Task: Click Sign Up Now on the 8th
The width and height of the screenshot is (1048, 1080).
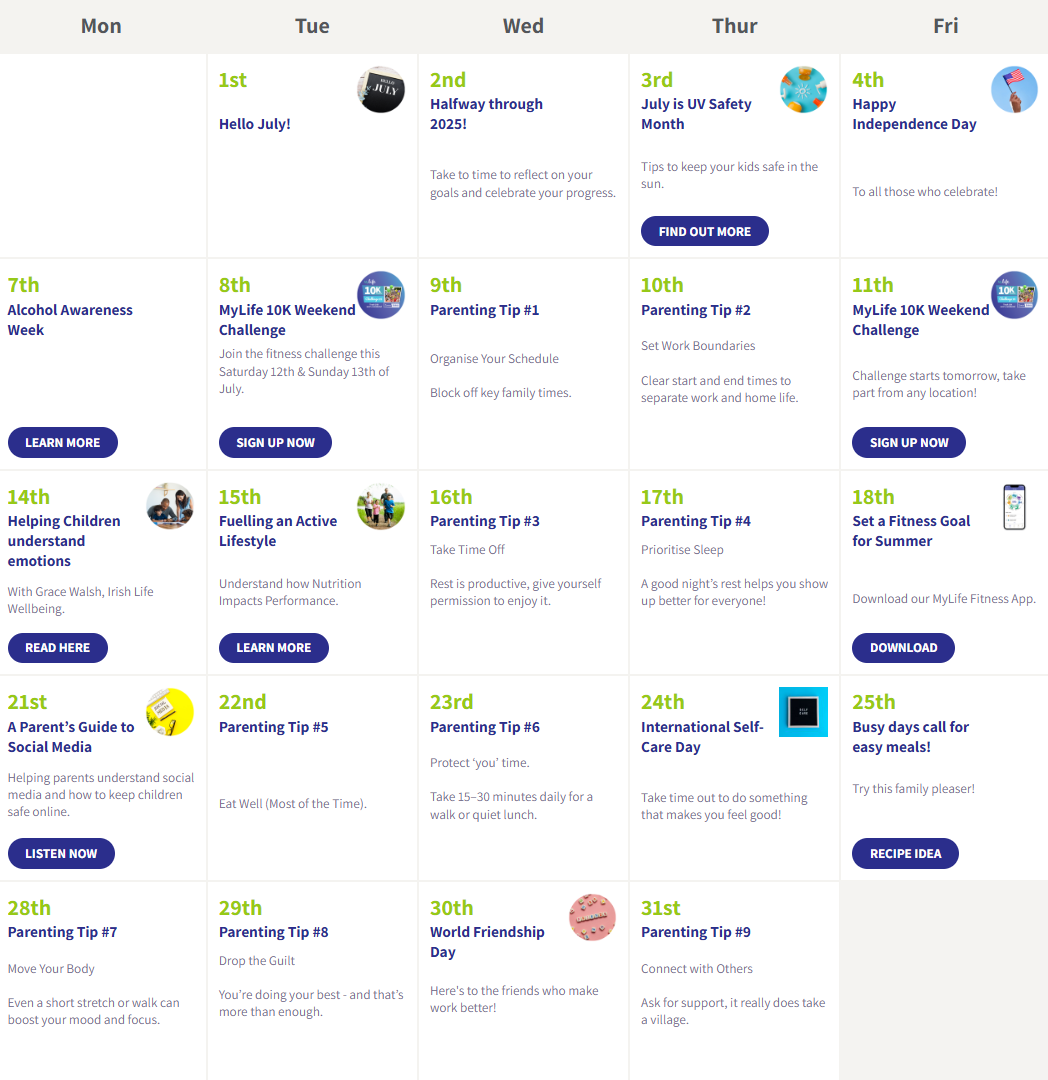Action: [275, 442]
